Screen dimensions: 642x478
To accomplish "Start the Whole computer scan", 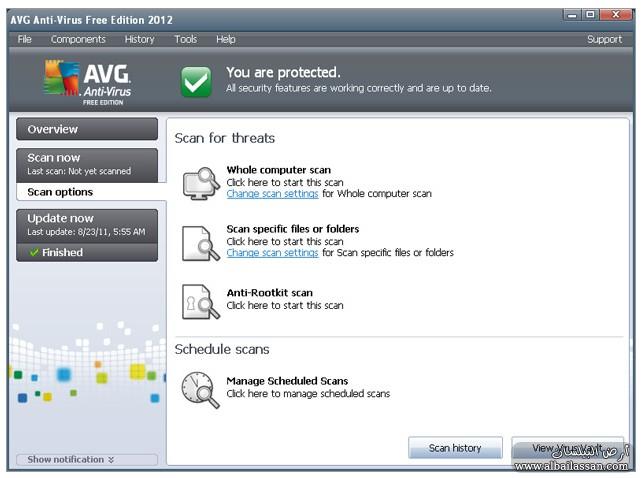I will (278, 170).
